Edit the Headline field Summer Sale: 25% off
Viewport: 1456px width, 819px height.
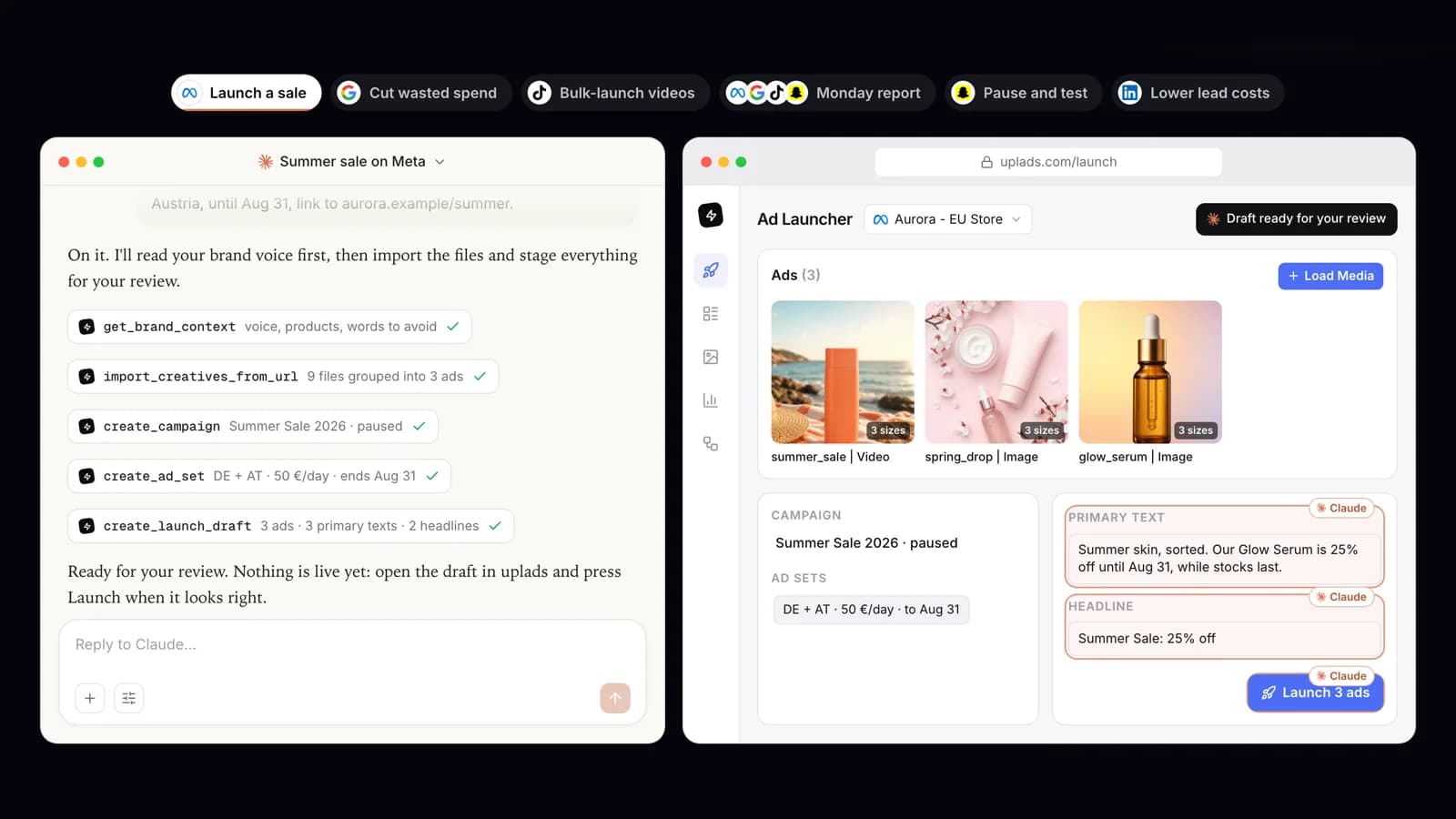click(1224, 639)
